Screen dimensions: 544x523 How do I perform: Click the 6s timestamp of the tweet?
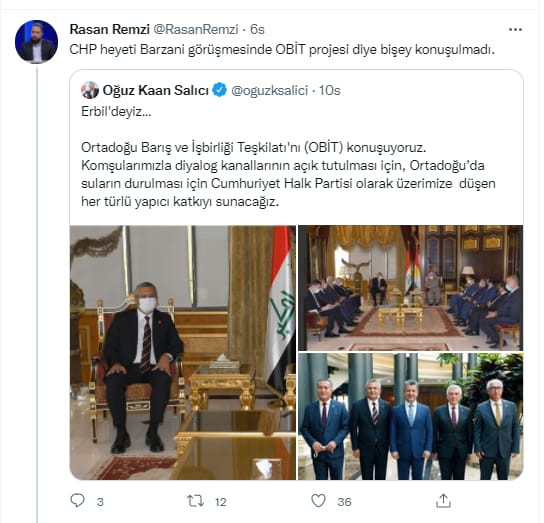(x=257, y=29)
